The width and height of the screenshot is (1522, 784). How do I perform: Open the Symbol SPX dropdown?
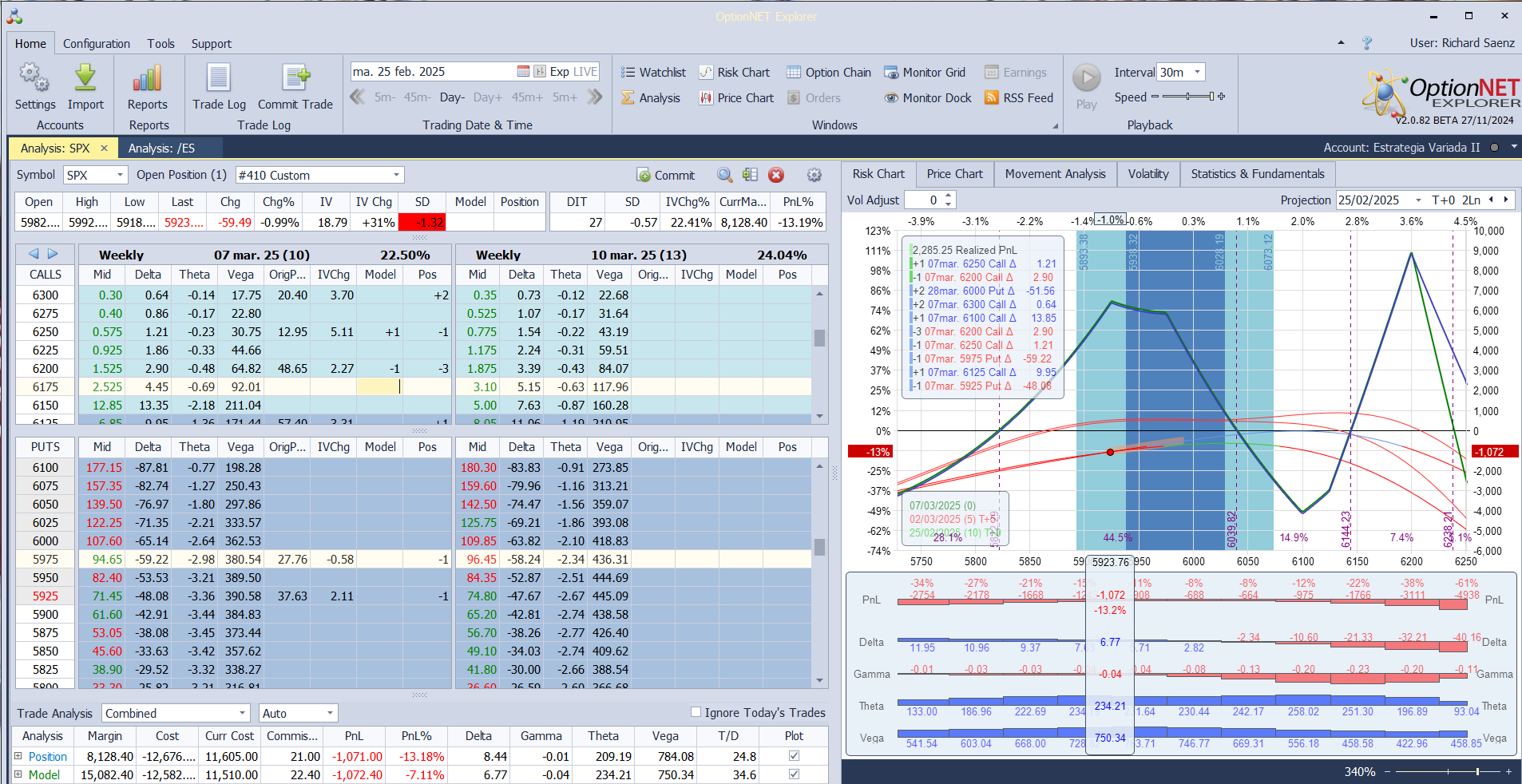click(x=120, y=175)
